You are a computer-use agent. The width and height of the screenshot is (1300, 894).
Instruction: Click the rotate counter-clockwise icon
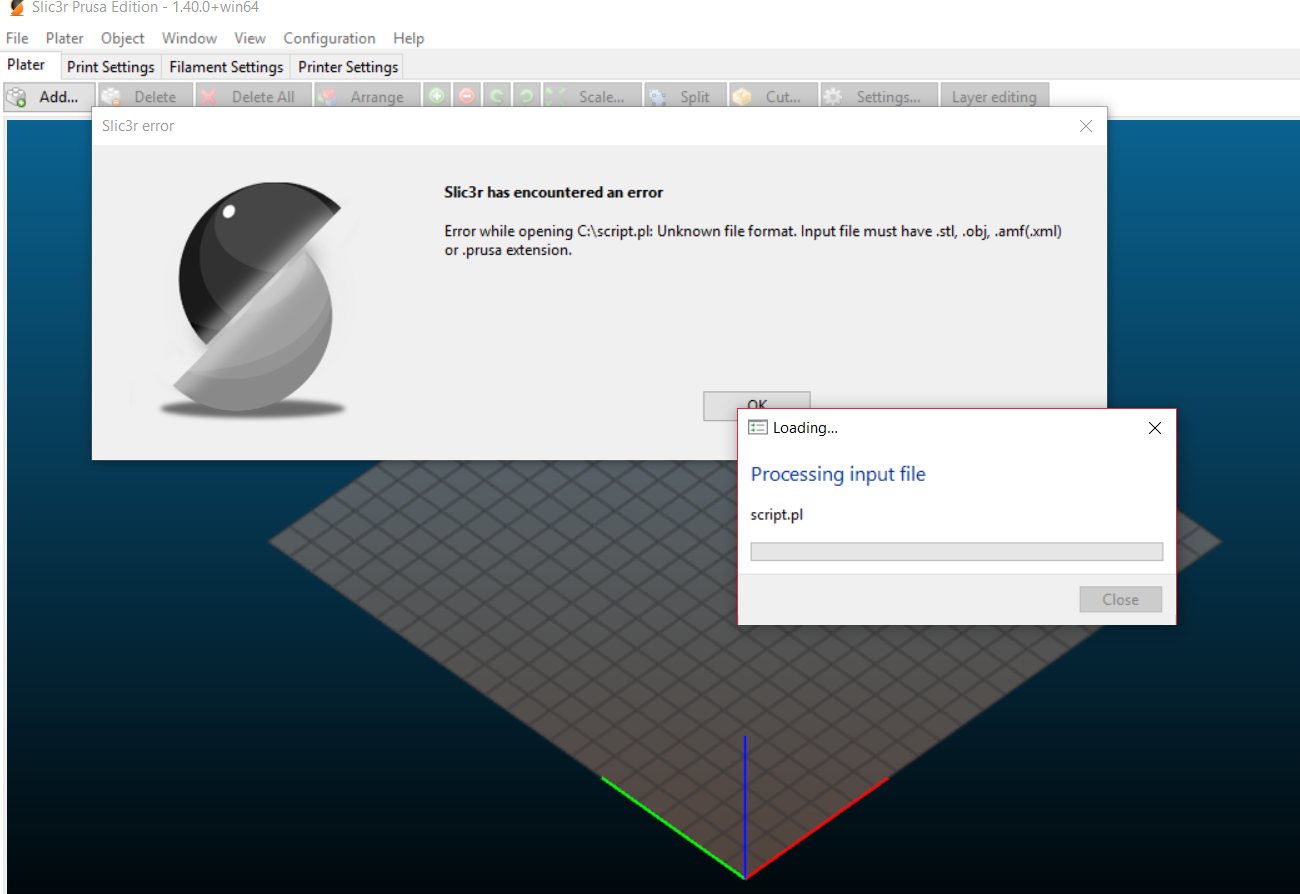click(x=497, y=96)
